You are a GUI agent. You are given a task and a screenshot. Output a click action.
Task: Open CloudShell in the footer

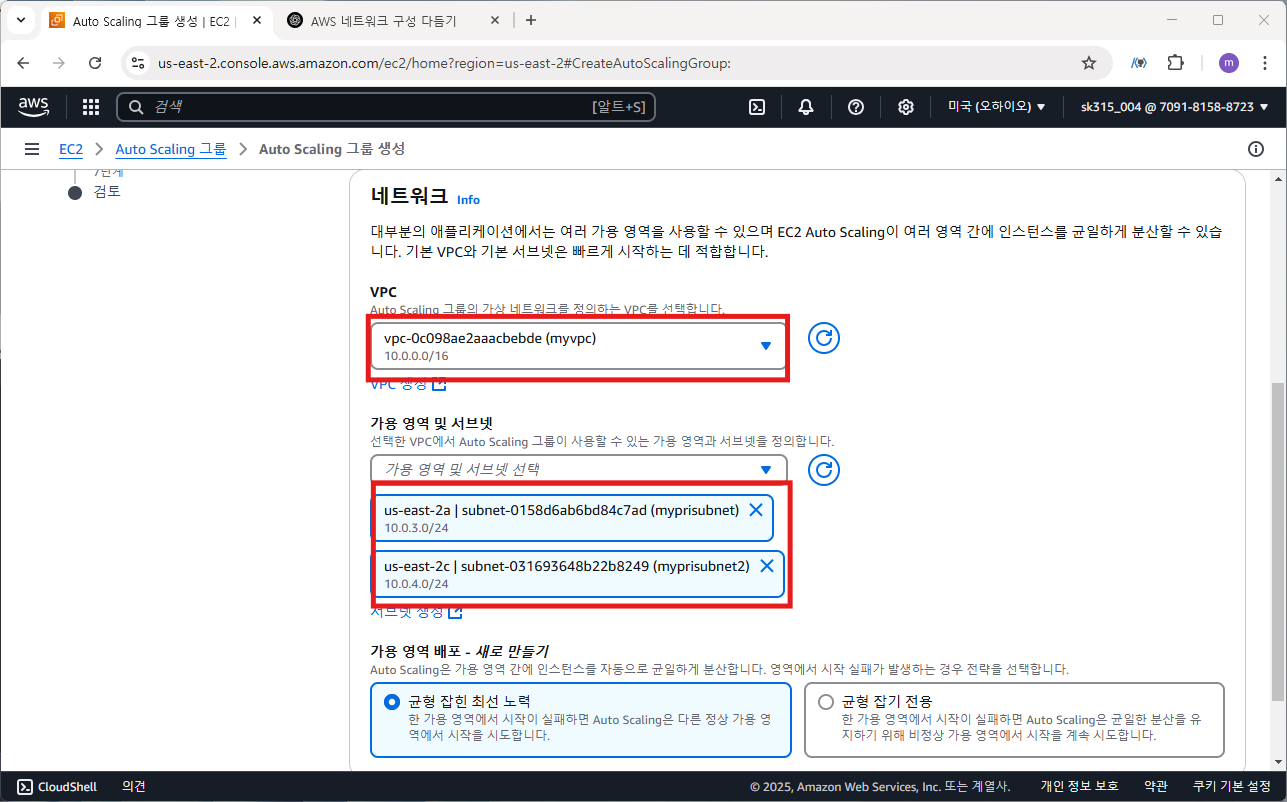pos(57,787)
